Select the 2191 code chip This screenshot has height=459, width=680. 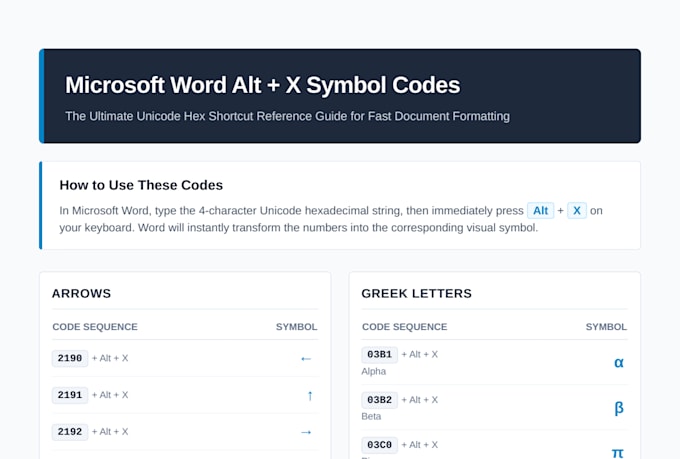tap(70, 395)
